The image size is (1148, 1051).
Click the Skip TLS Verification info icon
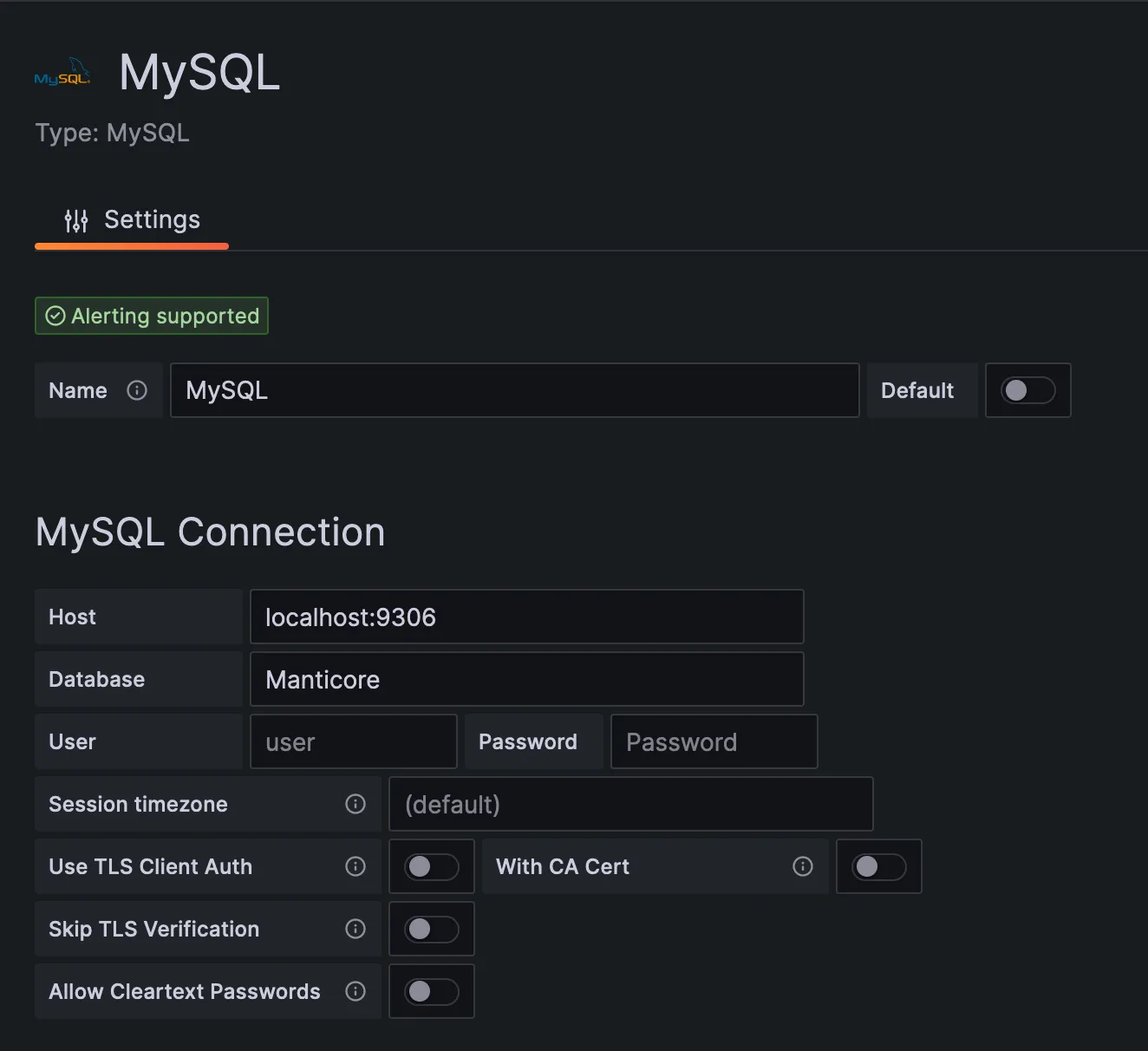pos(355,929)
